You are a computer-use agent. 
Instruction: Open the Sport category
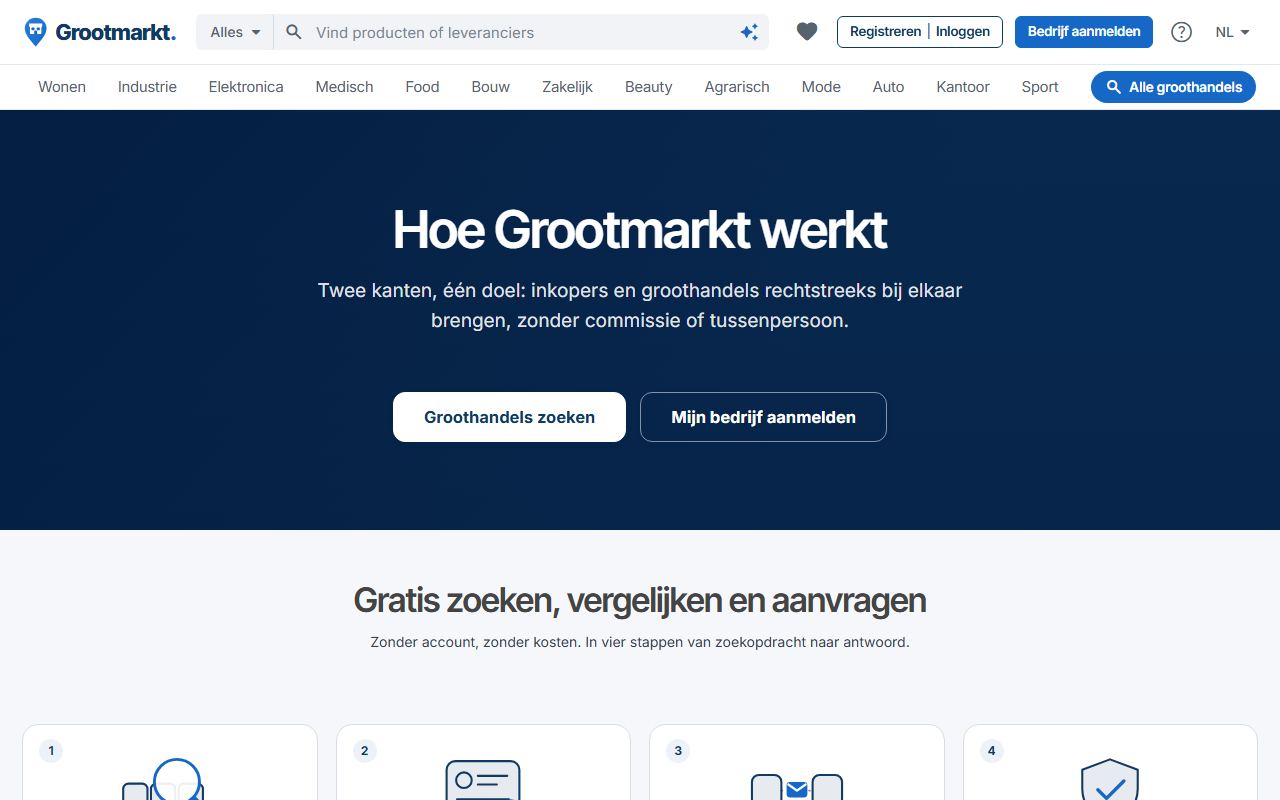tap(1040, 87)
